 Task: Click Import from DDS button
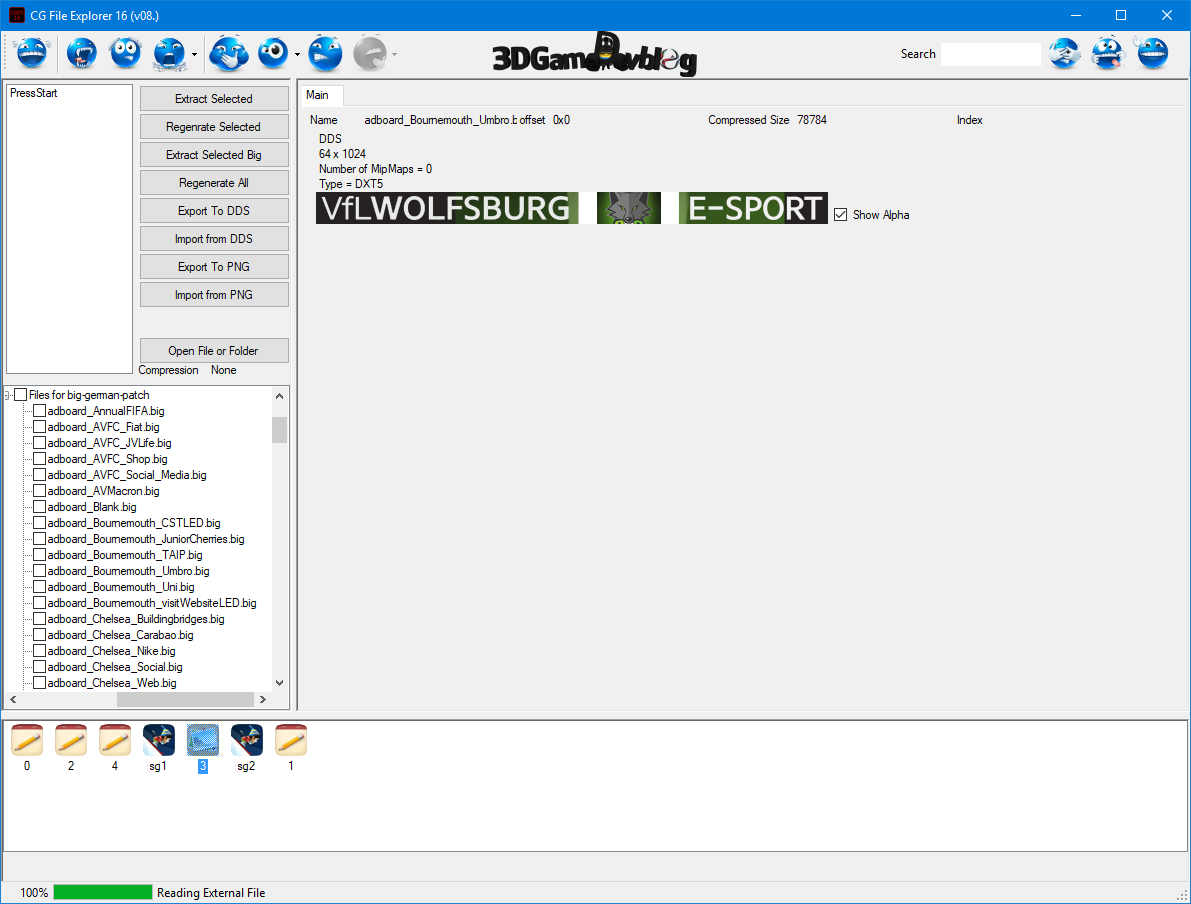pyautogui.click(x=213, y=239)
